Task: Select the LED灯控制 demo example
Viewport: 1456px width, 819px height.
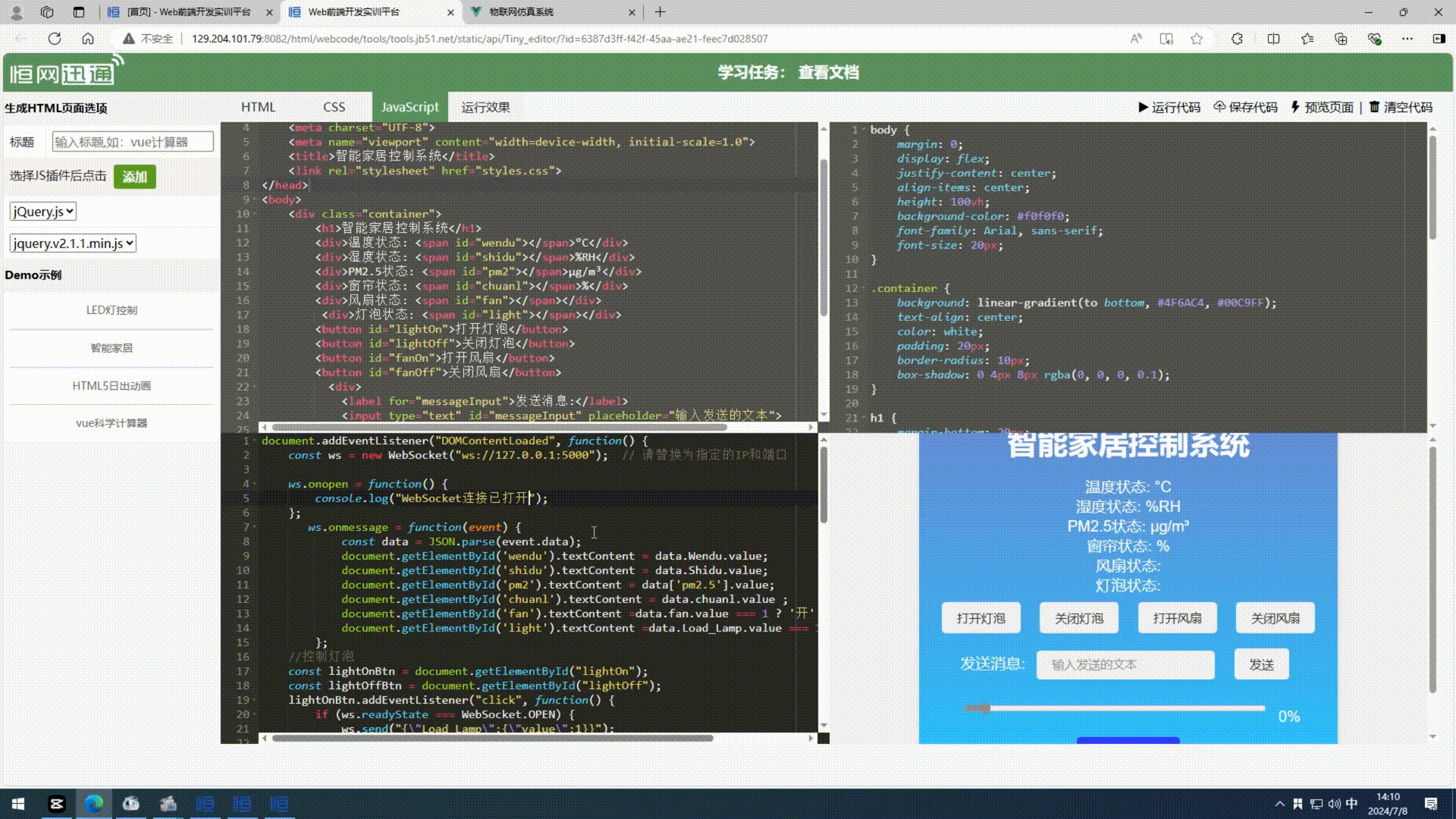Action: pyautogui.click(x=111, y=309)
